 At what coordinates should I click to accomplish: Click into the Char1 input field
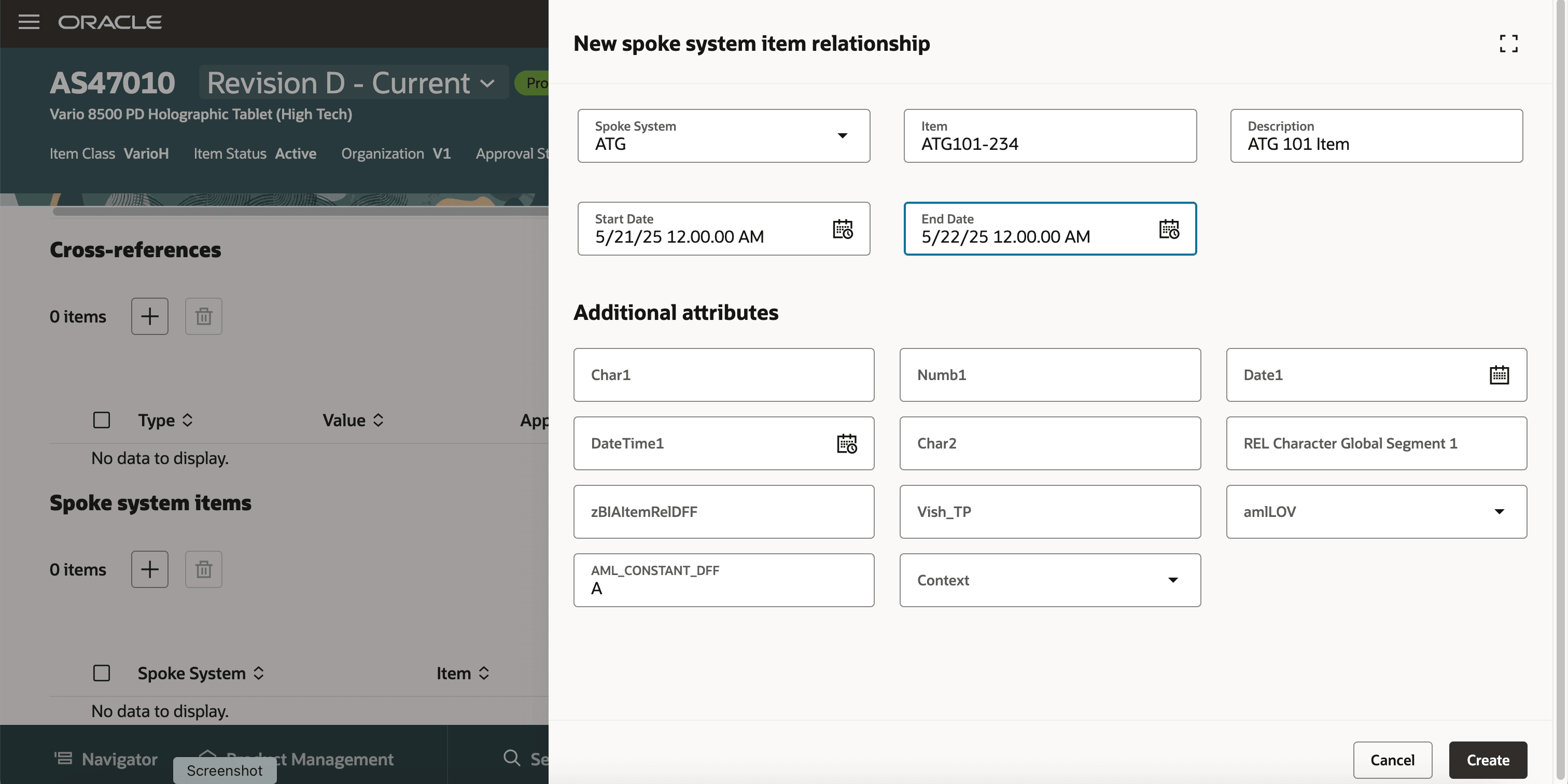click(x=723, y=375)
